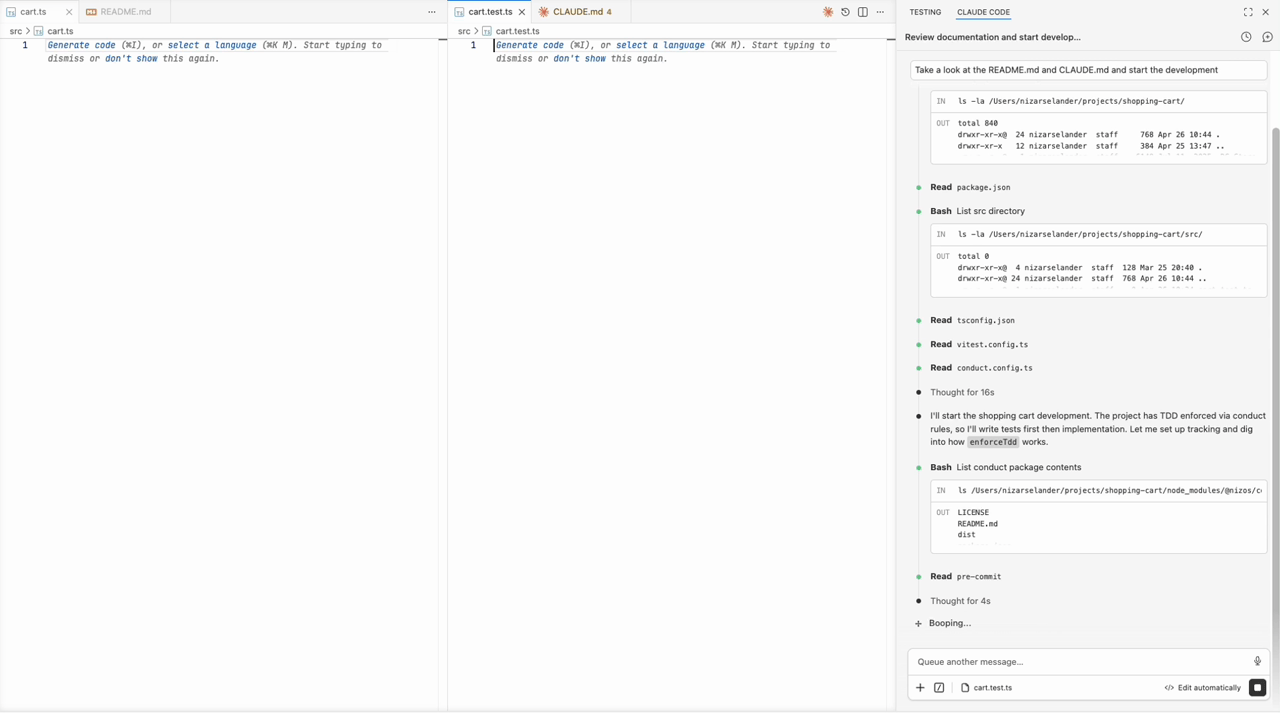Click Read vitest.config.ts tool entry
Image resolution: width=1280 pixels, height=713 pixels.
pos(979,344)
